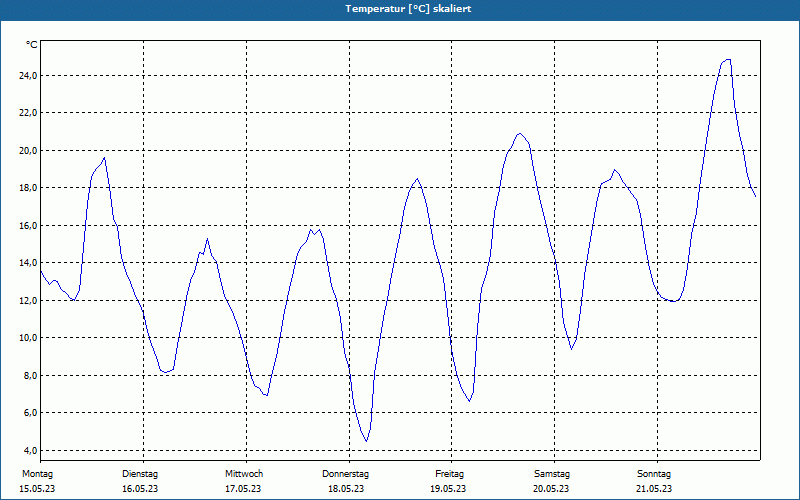This screenshot has height=500, width=800.
Task: Select the 22,0 y-axis label
Action: click(x=27, y=113)
